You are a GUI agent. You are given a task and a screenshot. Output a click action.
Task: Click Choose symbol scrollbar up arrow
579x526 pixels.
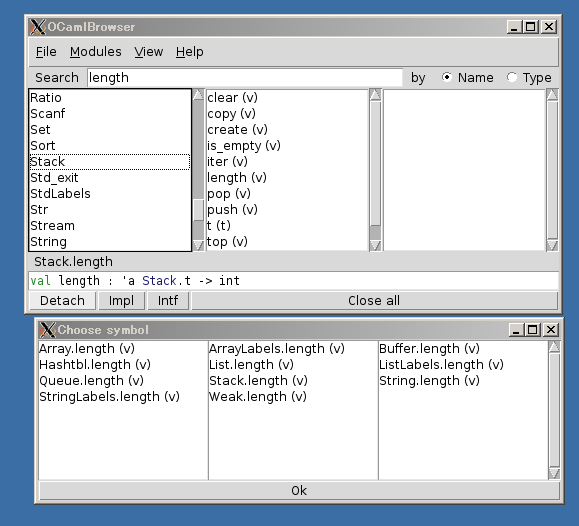pyautogui.click(x=554, y=347)
